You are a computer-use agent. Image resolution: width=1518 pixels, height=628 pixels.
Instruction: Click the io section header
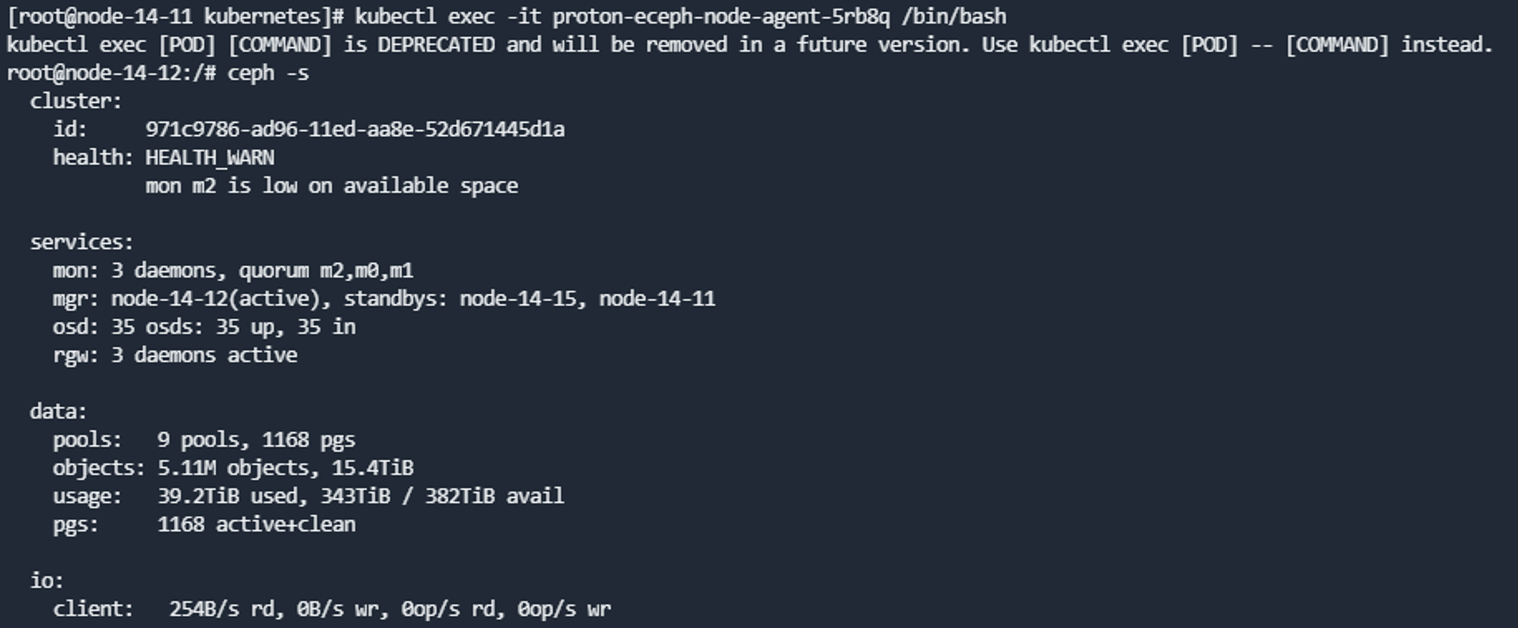47,580
